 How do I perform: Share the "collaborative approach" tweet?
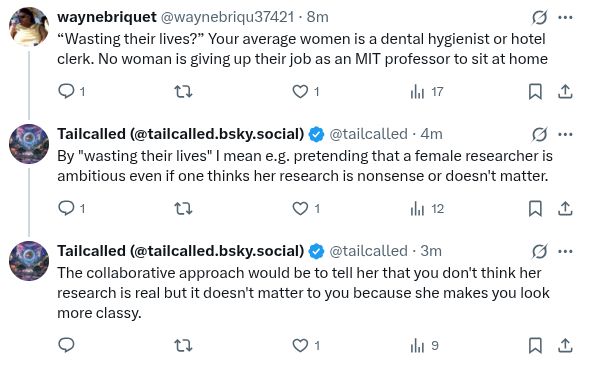(x=565, y=345)
